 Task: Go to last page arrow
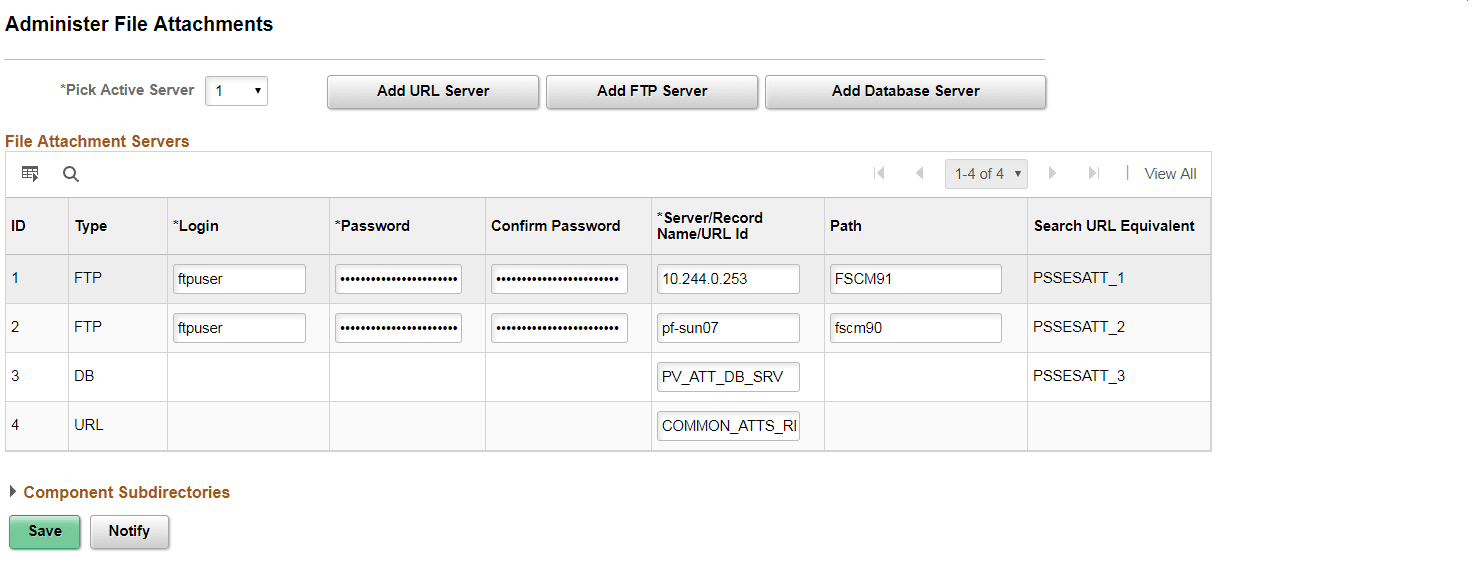1093,173
